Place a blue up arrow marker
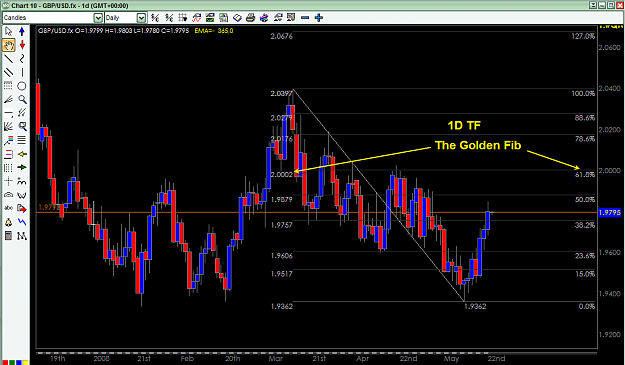 [x=22, y=31]
